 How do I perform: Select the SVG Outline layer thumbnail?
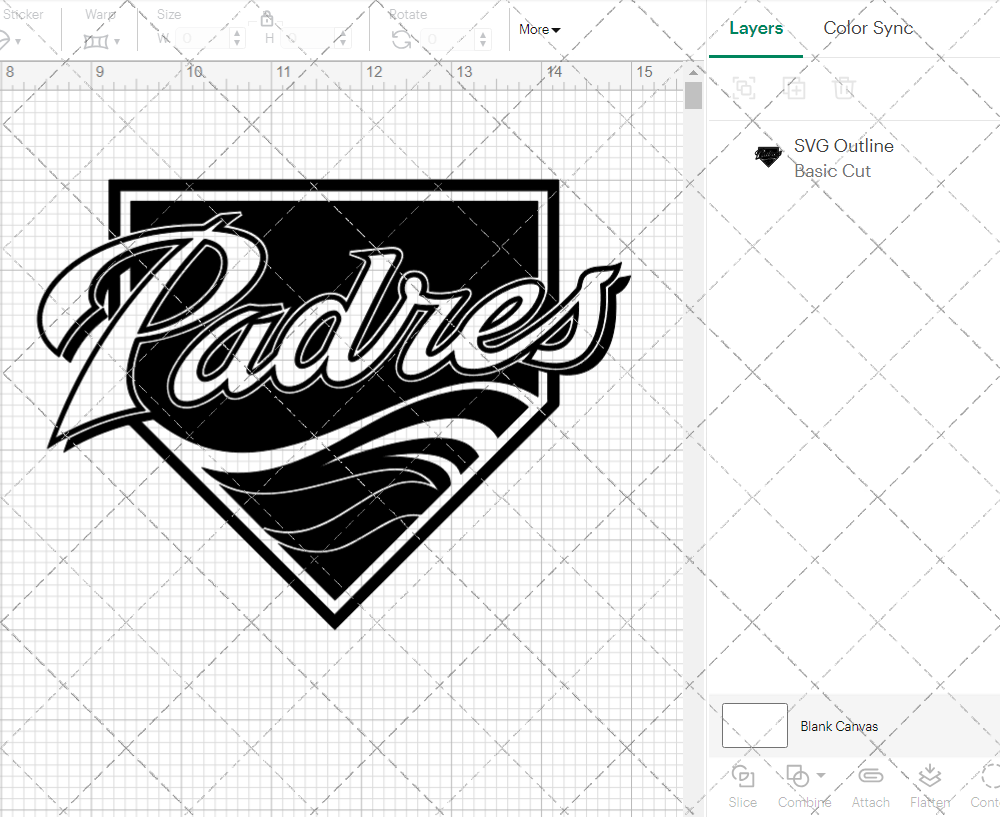768,156
